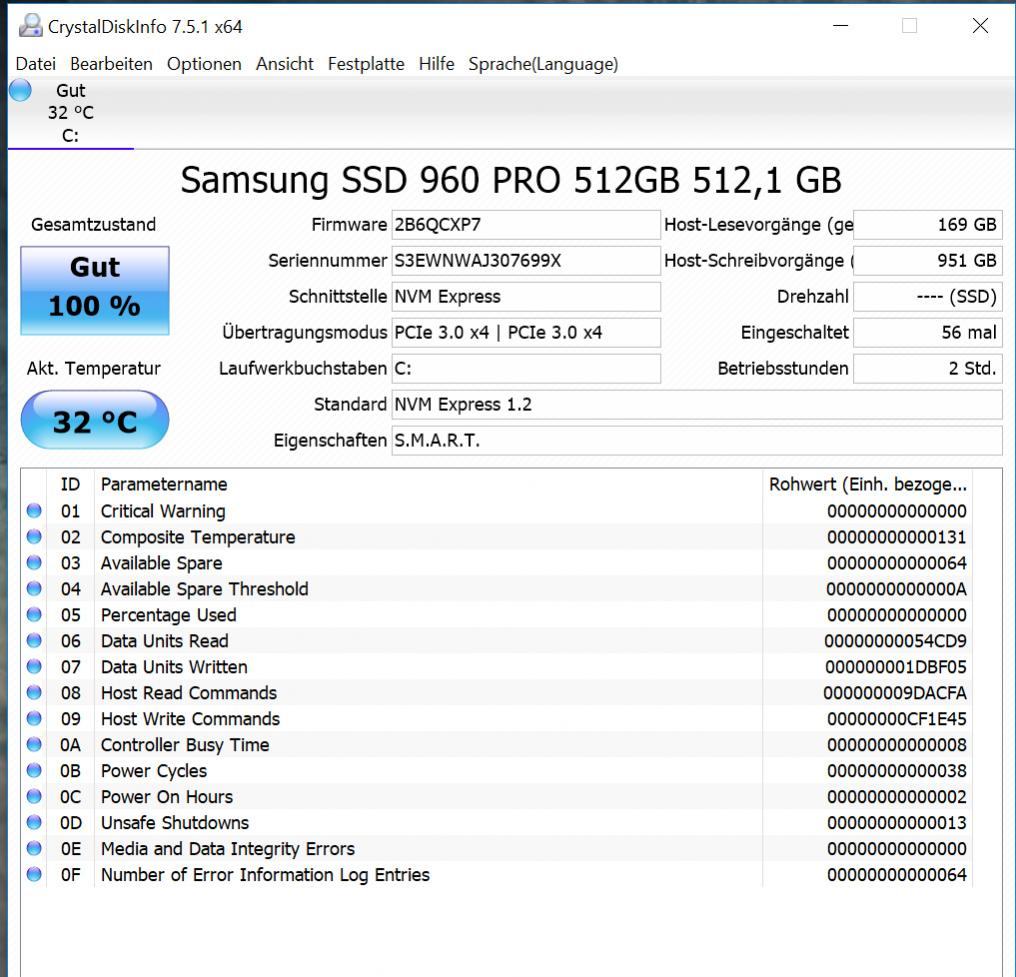Image resolution: width=1016 pixels, height=977 pixels.
Task: Click status orb for Media and Data Integrity Errors
Action: (34, 848)
